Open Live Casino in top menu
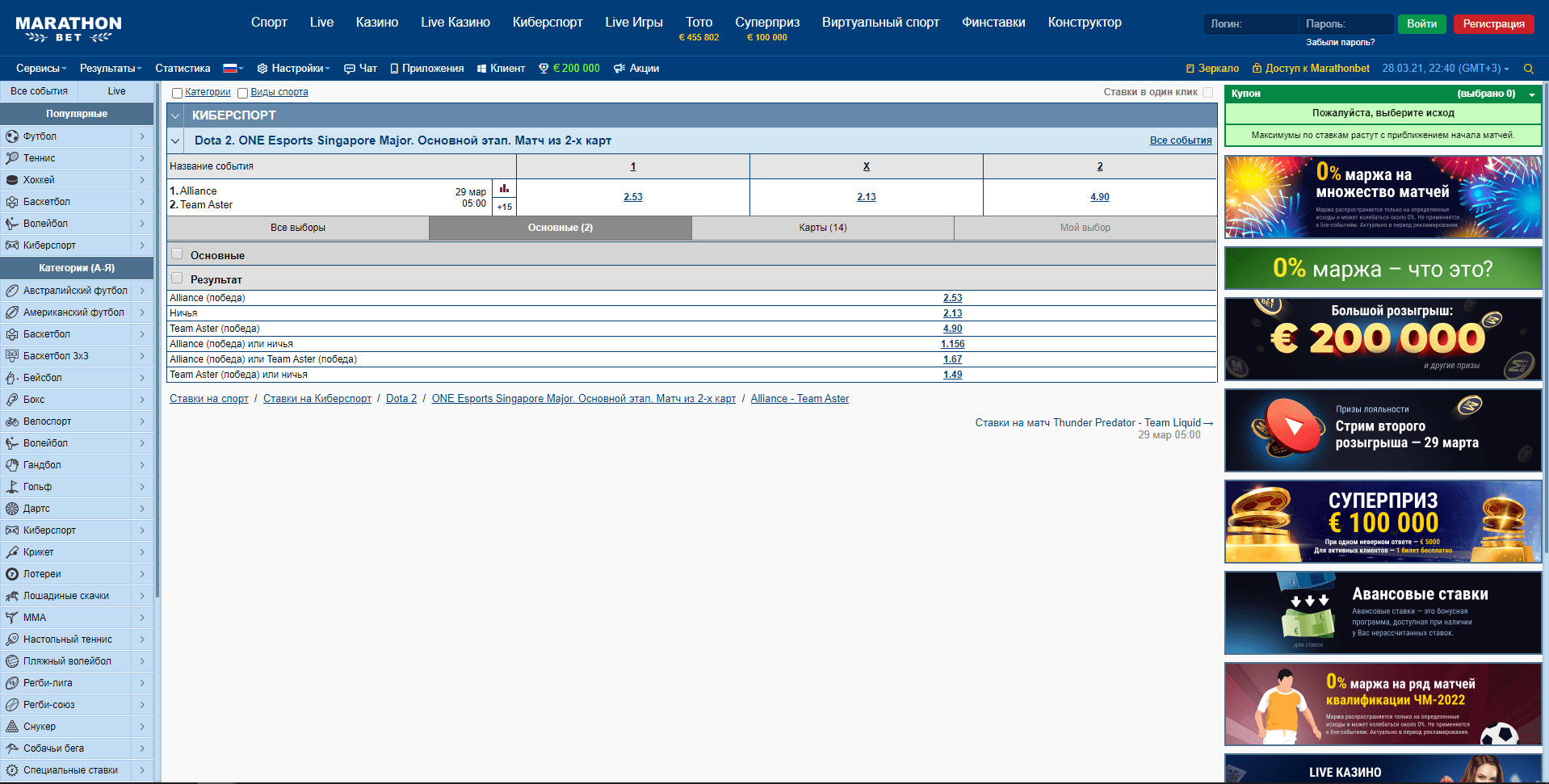Viewport: 1549px width, 784px height. click(x=455, y=23)
